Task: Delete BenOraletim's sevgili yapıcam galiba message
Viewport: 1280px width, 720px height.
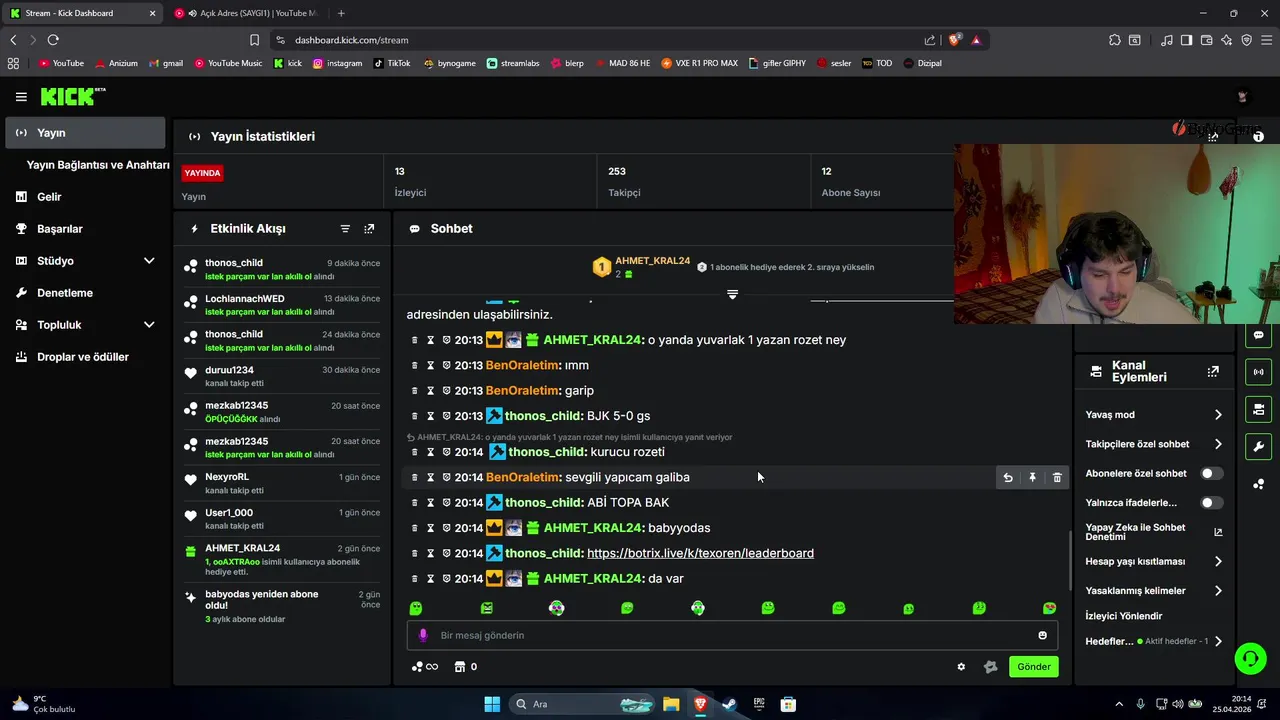Action: tap(1057, 478)
